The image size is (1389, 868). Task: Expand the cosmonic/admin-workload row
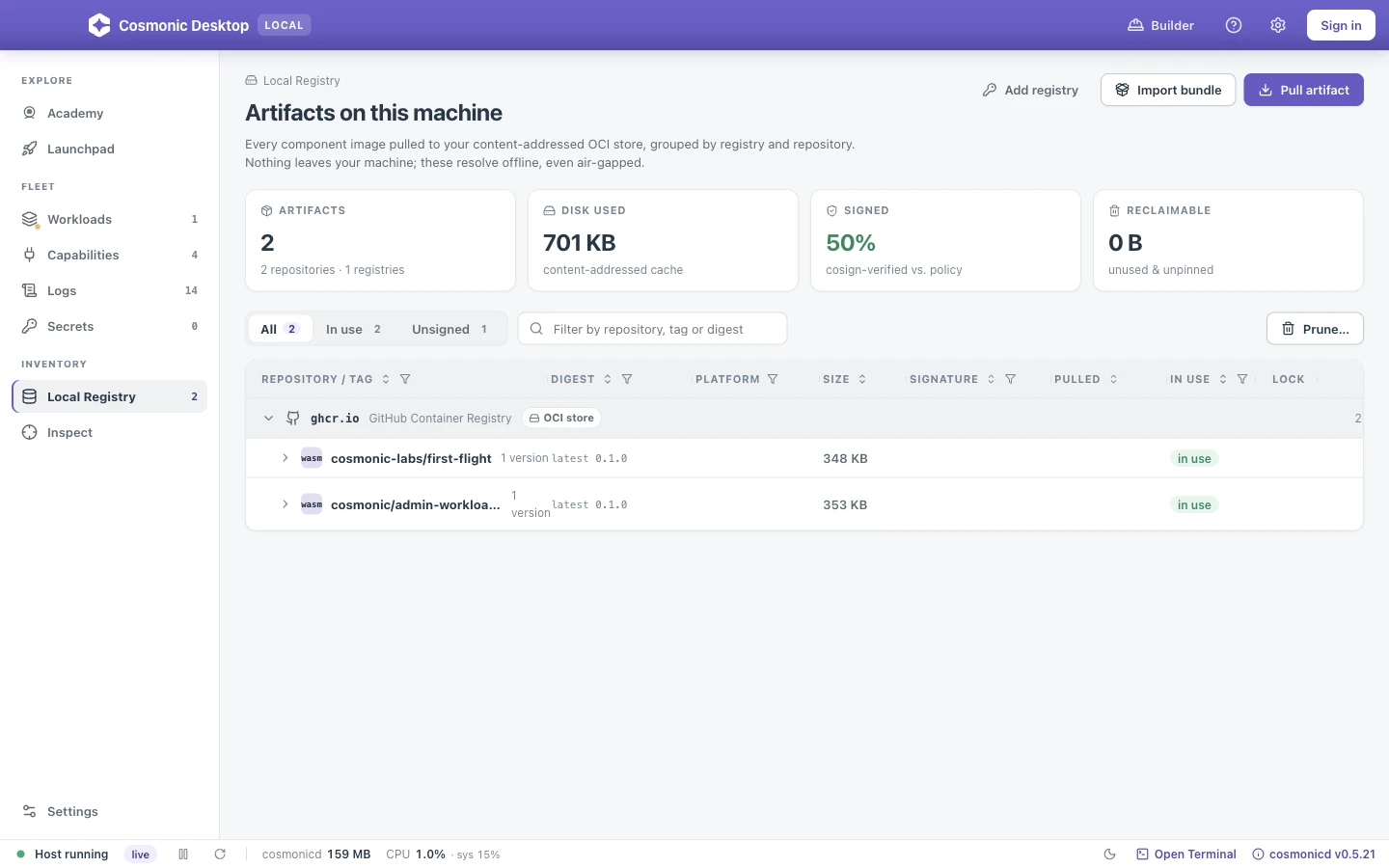coord(286,504)
